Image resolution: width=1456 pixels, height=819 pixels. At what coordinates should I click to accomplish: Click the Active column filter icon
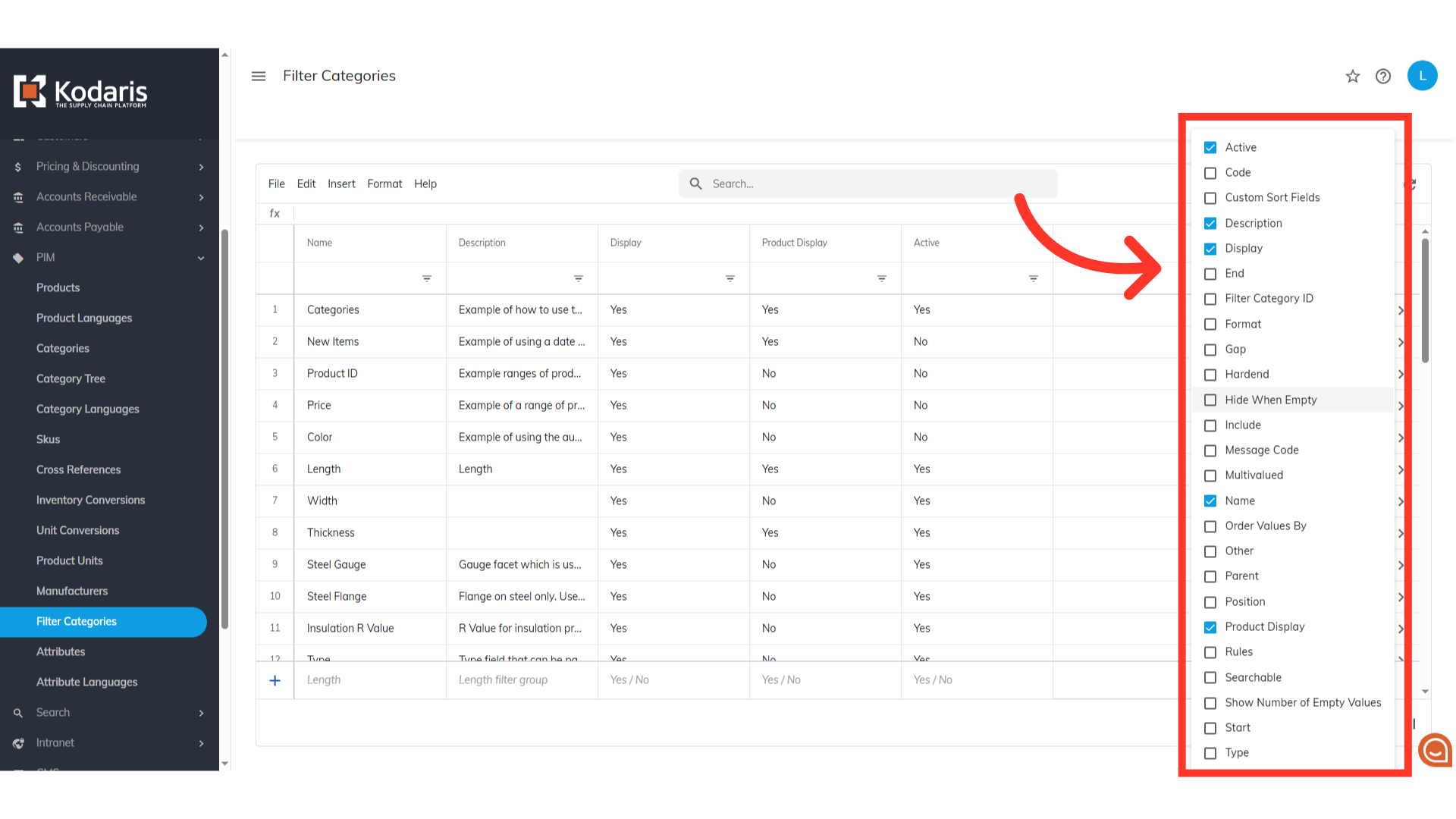[1034, 279]
